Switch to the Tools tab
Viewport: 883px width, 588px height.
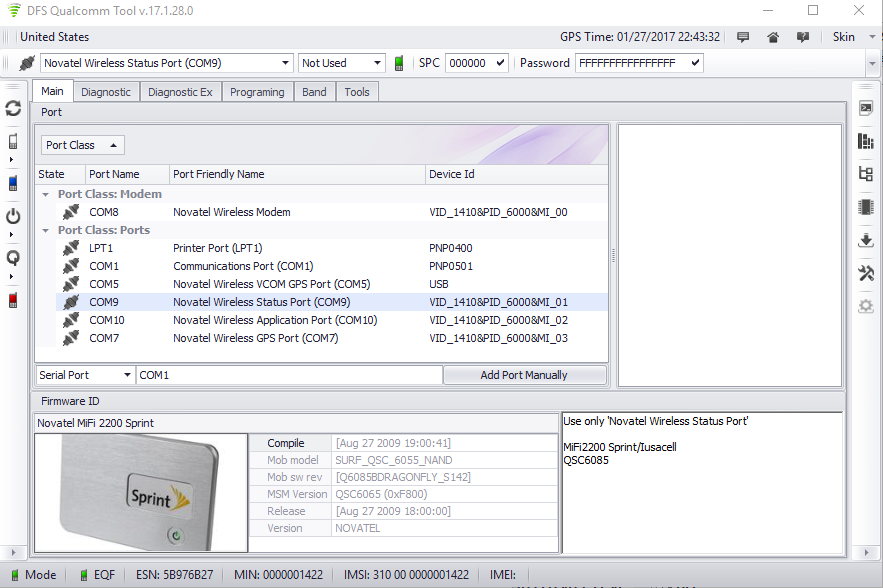[x=357, y=92]
